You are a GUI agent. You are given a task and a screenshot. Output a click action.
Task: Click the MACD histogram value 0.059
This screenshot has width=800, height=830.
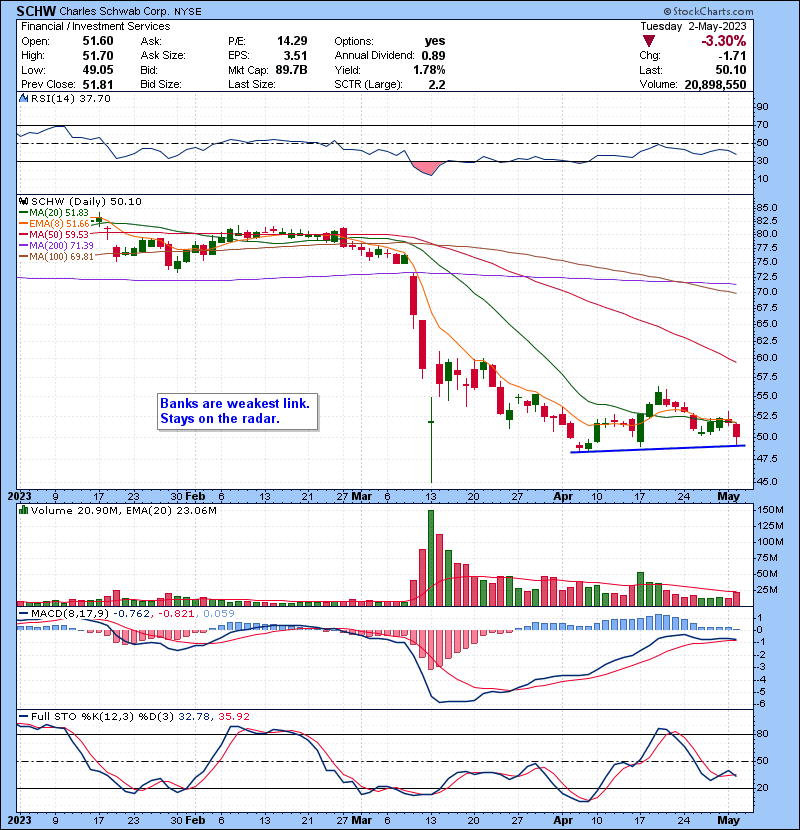click(219, 614)
